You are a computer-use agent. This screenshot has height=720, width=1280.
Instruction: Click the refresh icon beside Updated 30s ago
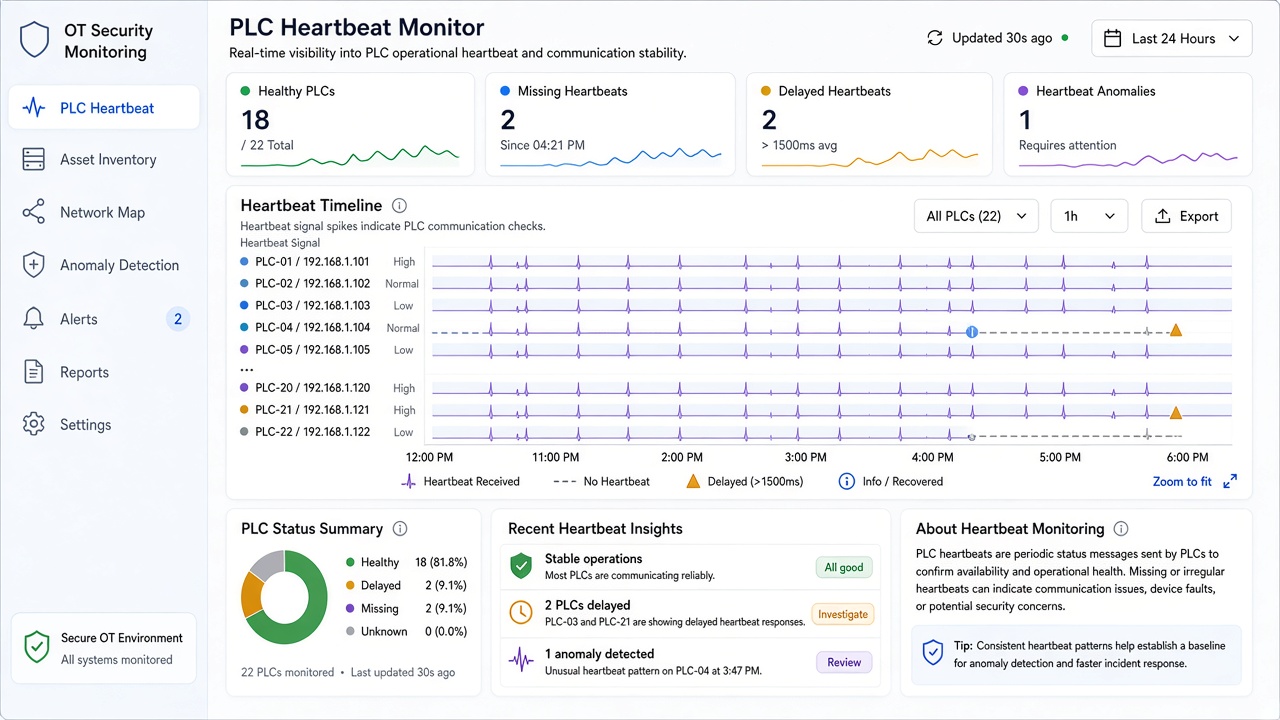935,38
